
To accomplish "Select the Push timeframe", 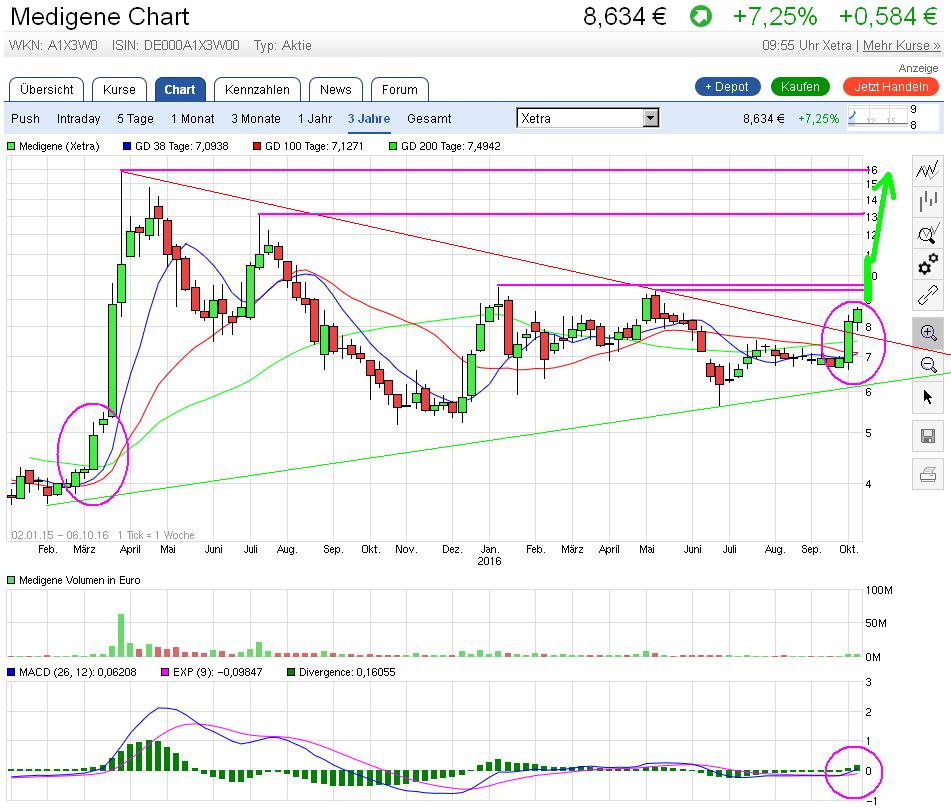I will [25, 119].
